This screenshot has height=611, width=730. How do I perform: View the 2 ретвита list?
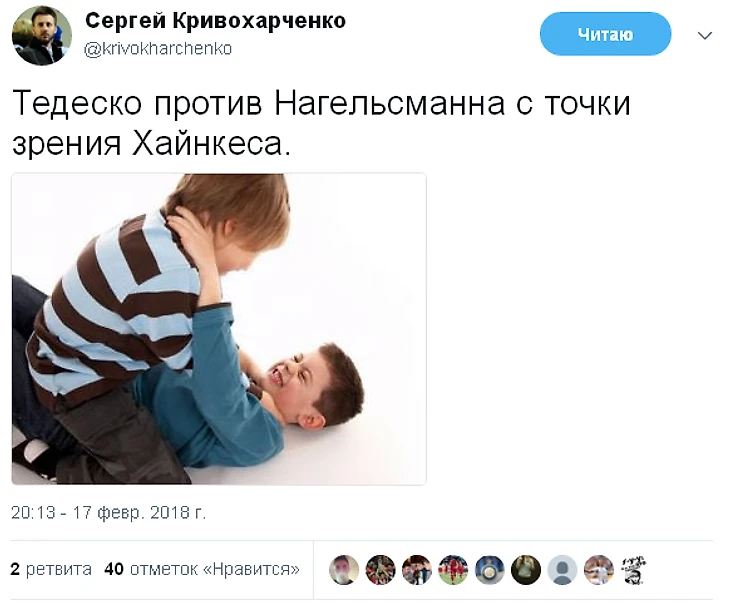coord(51,569)
